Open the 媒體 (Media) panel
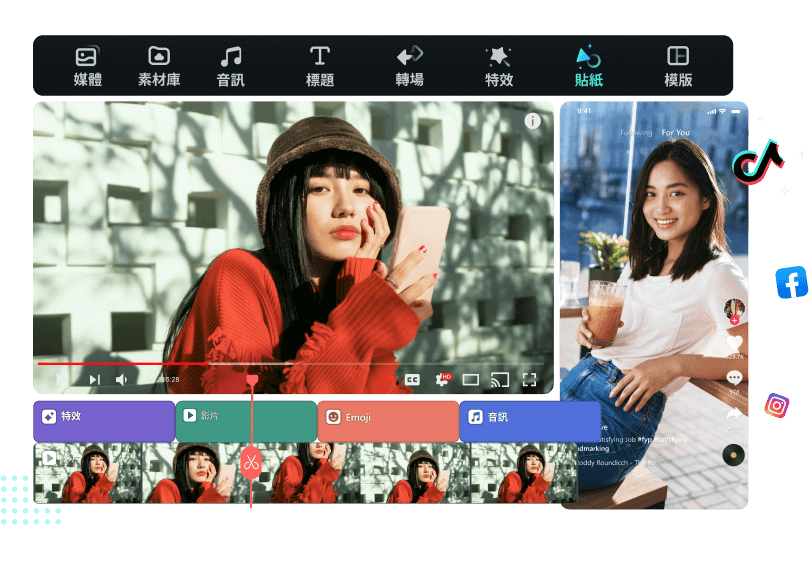 pos(87,66)
